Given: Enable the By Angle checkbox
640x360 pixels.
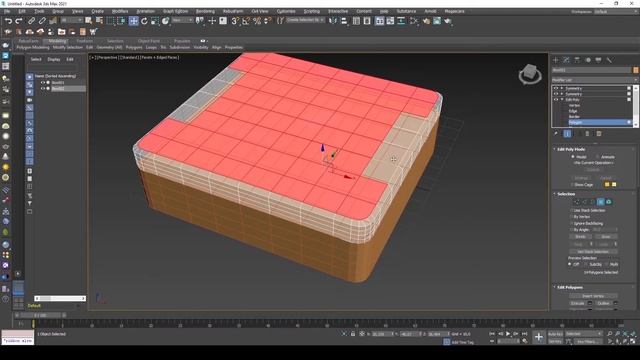Looking at the screenshot, I should 571,230.
